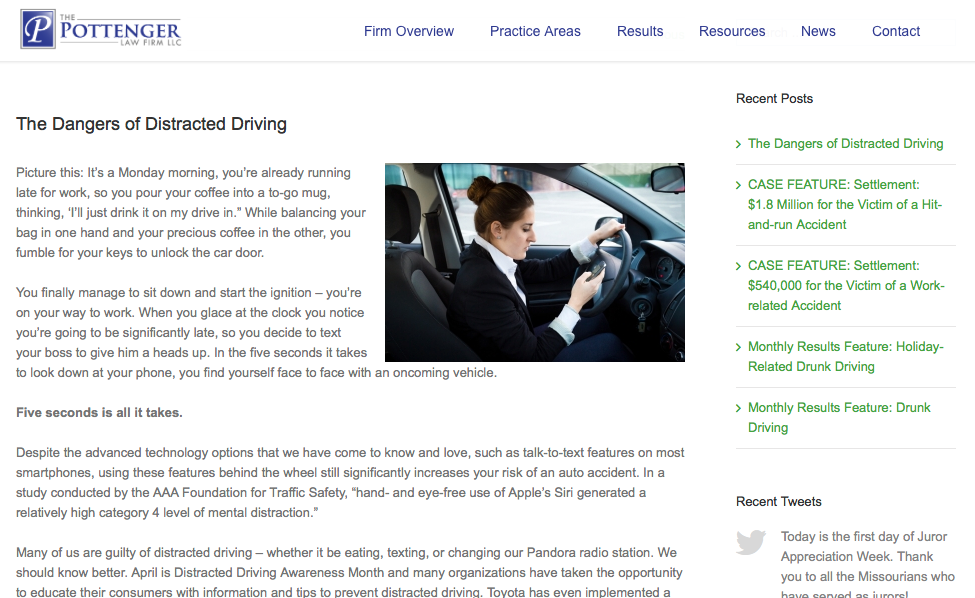The image size is (975, 598).
Task: Click the Twitter bird icon
Action: pos(751,541)
